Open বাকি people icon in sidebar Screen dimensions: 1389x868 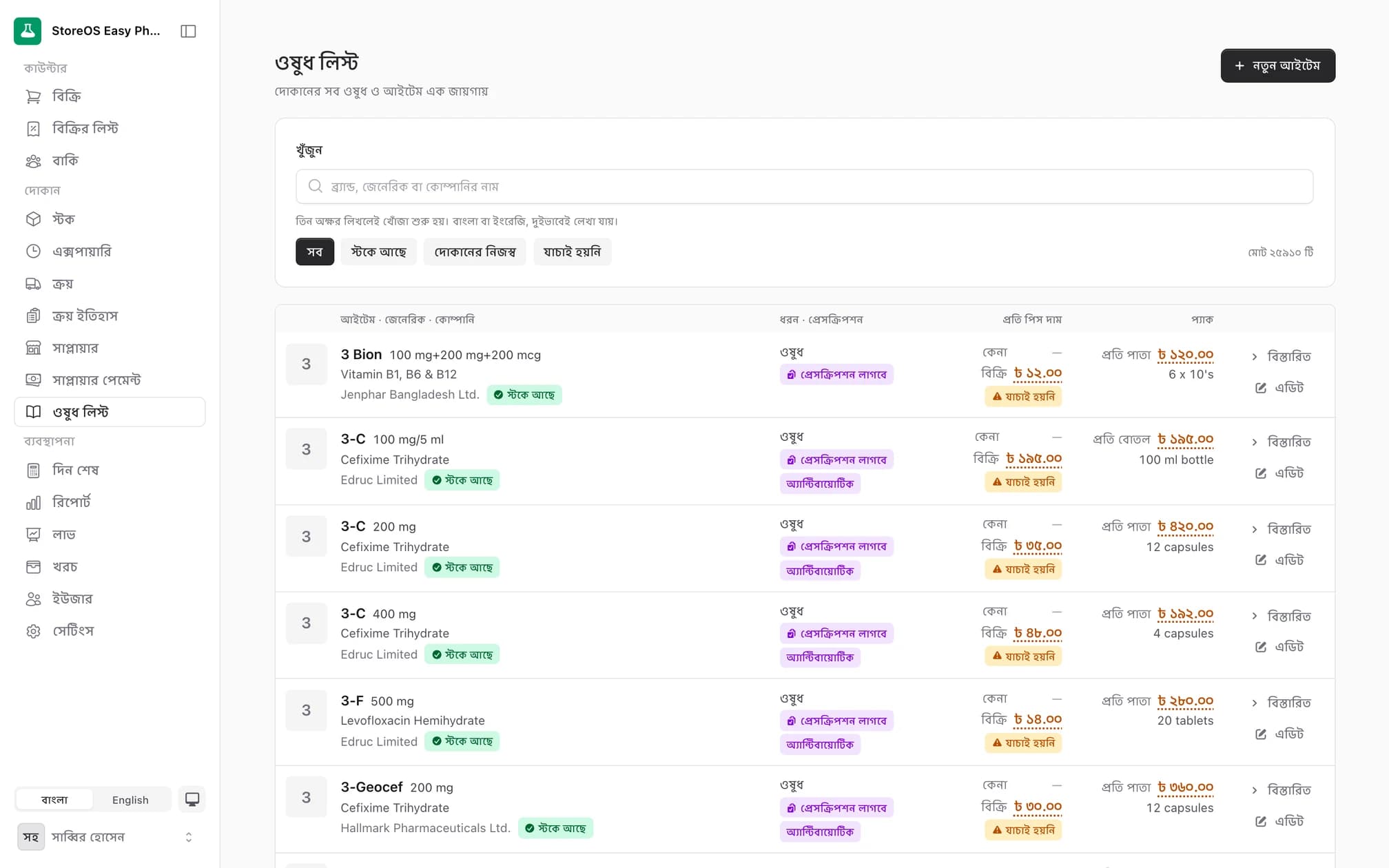pyautogui.click(x=33, y=161)
